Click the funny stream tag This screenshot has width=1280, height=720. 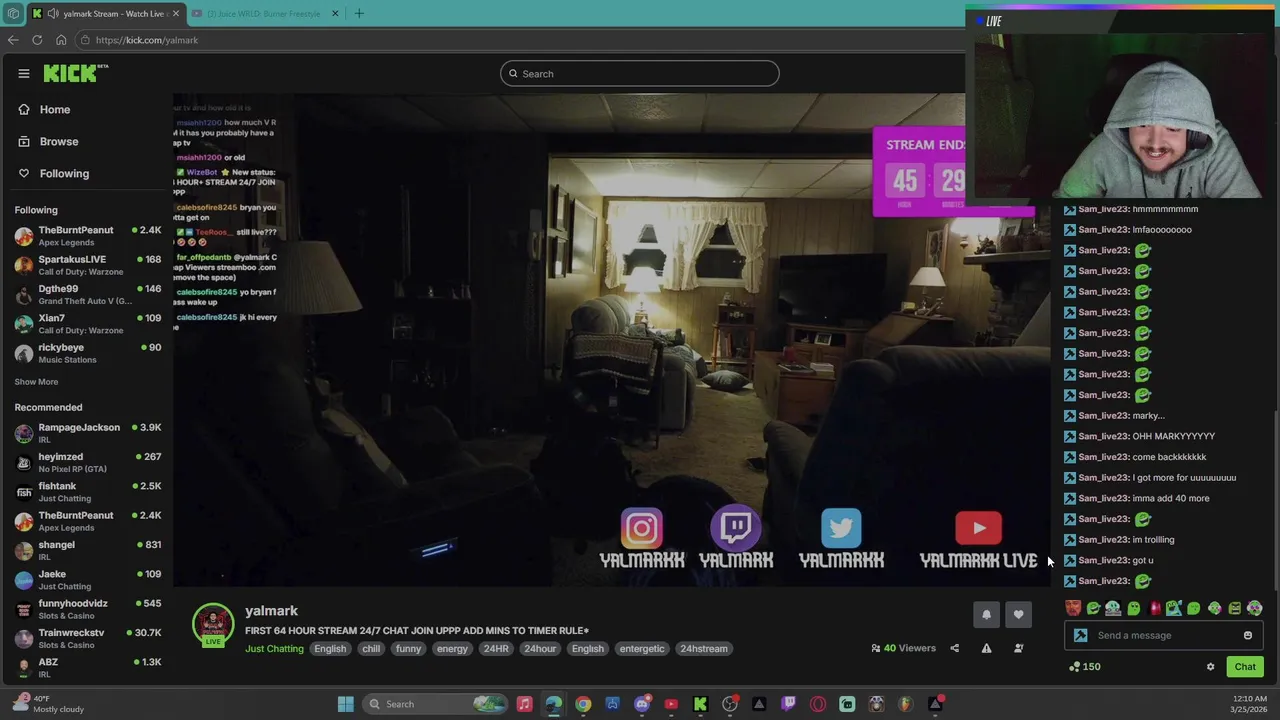click(x=408, y=649)
